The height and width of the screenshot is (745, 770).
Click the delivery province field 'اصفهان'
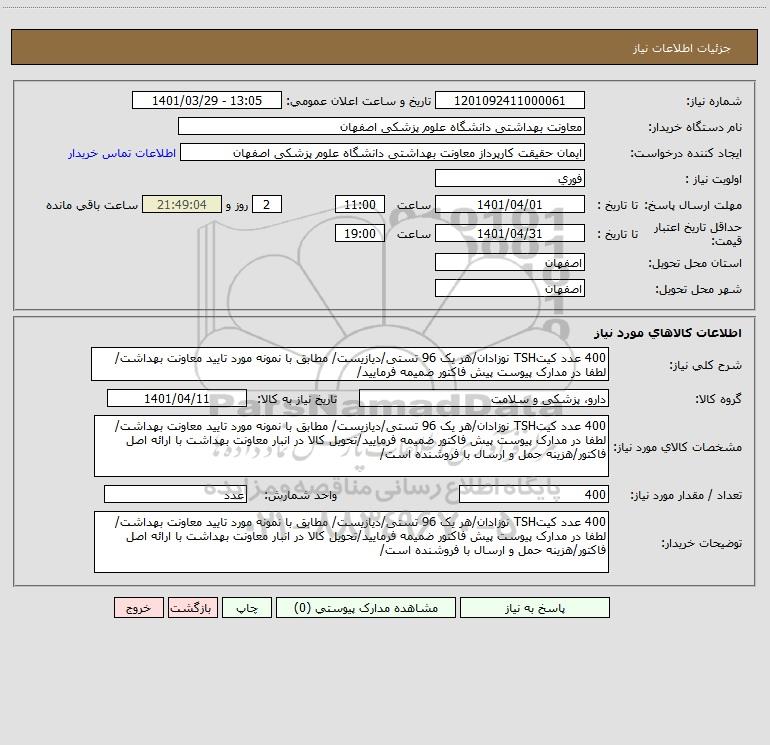coord(510,262)
